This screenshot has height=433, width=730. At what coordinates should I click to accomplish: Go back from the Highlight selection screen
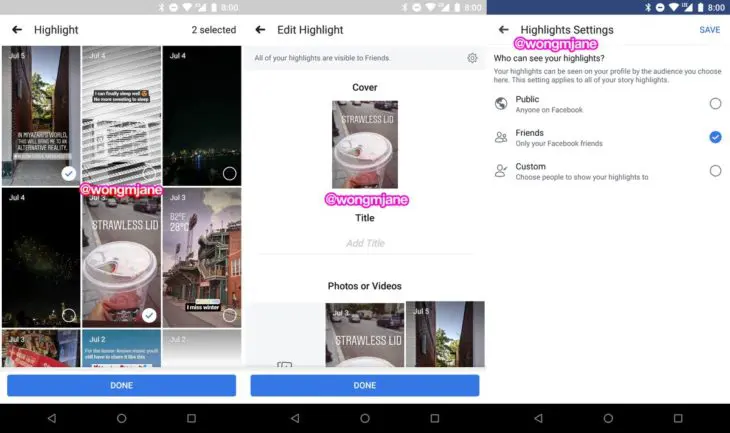click(x=17, y=30)
